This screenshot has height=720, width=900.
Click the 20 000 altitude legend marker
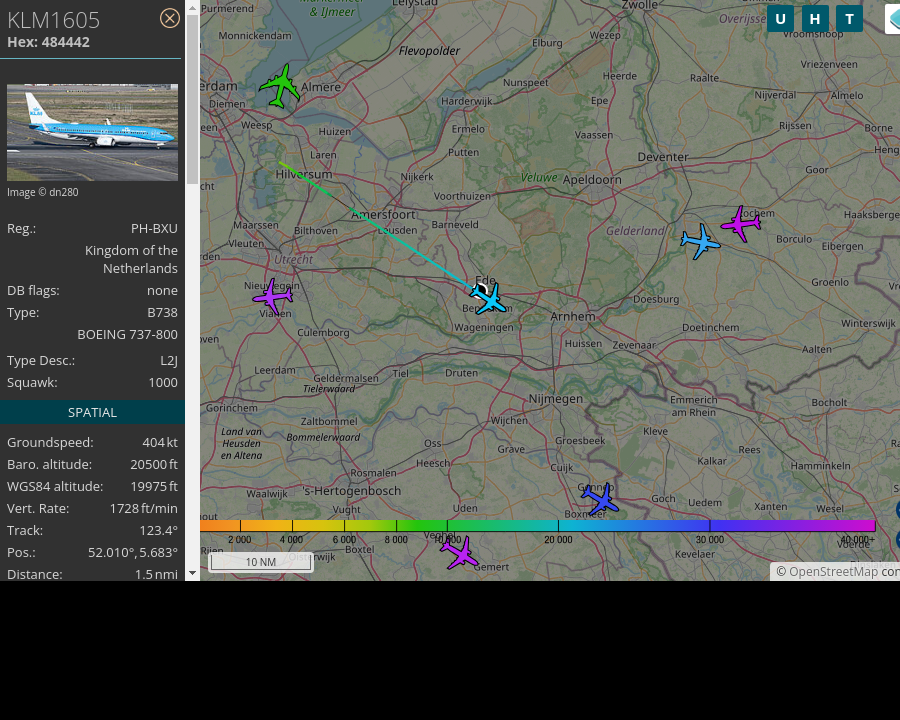[x=558, y=540]
